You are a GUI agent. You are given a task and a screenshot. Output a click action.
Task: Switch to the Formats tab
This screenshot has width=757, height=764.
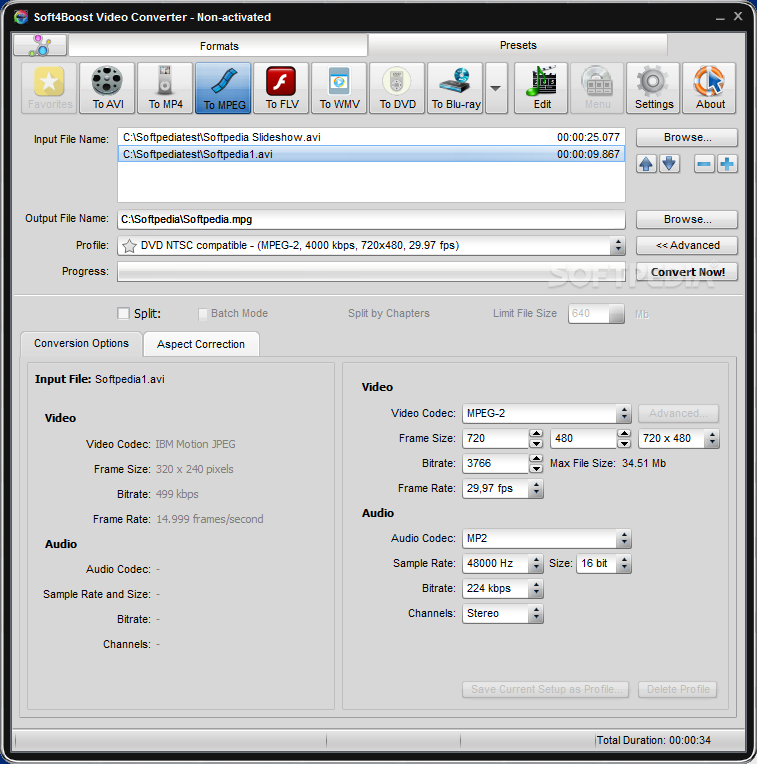218,46
